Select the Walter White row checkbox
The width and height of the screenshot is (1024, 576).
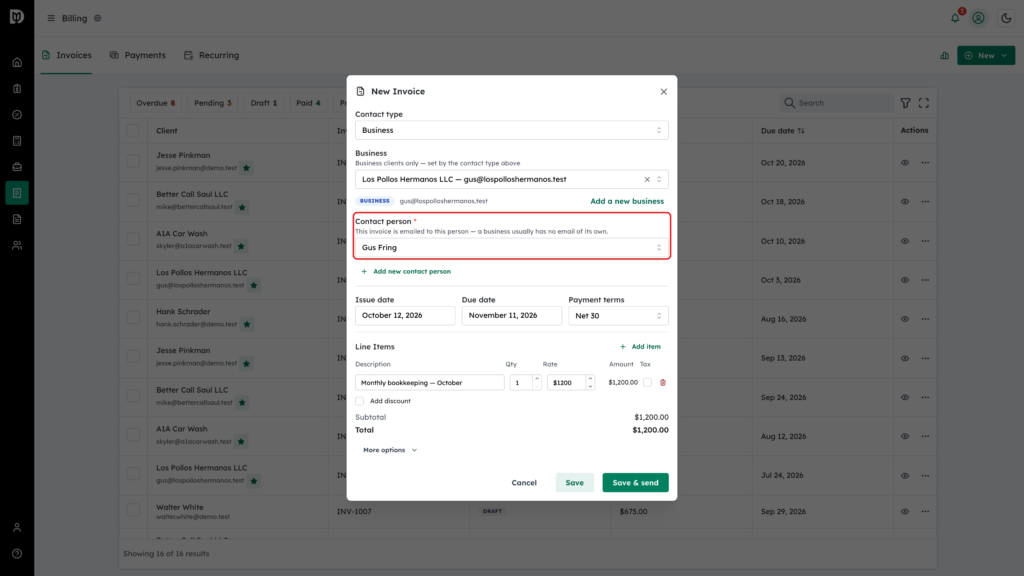click(x=133, y=510)
